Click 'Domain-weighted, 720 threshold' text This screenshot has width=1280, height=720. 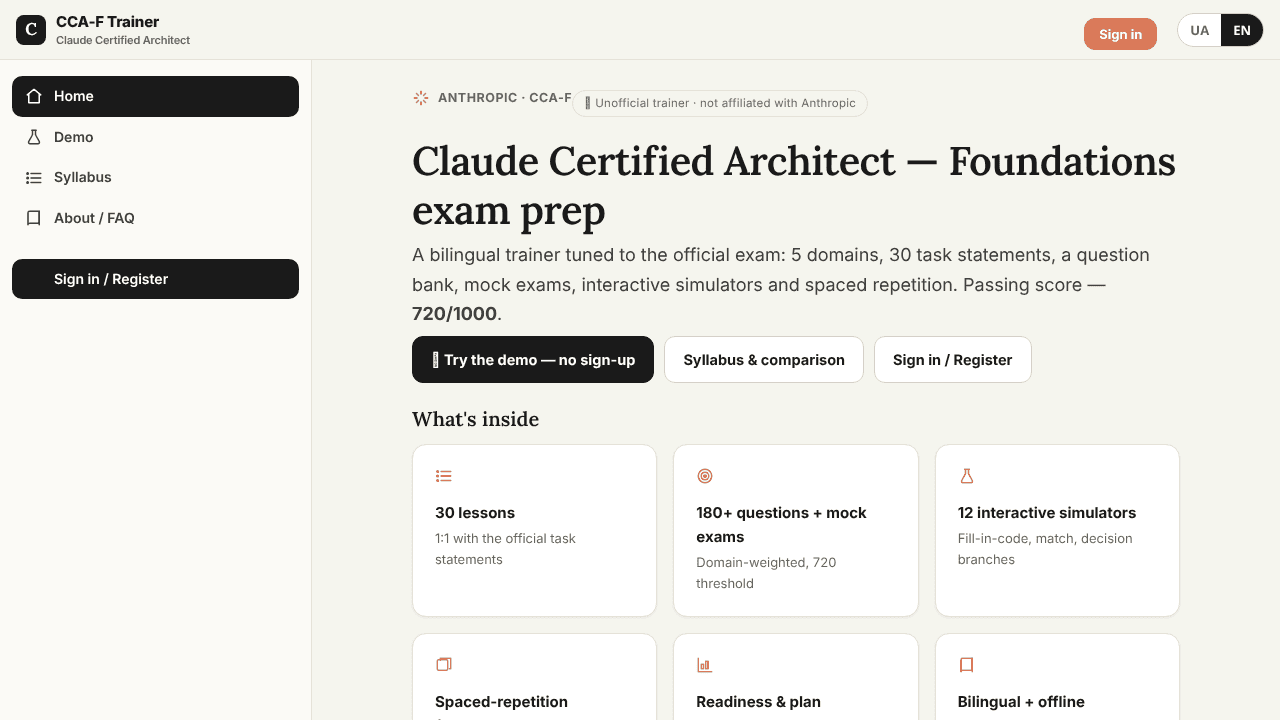point(767,573)
